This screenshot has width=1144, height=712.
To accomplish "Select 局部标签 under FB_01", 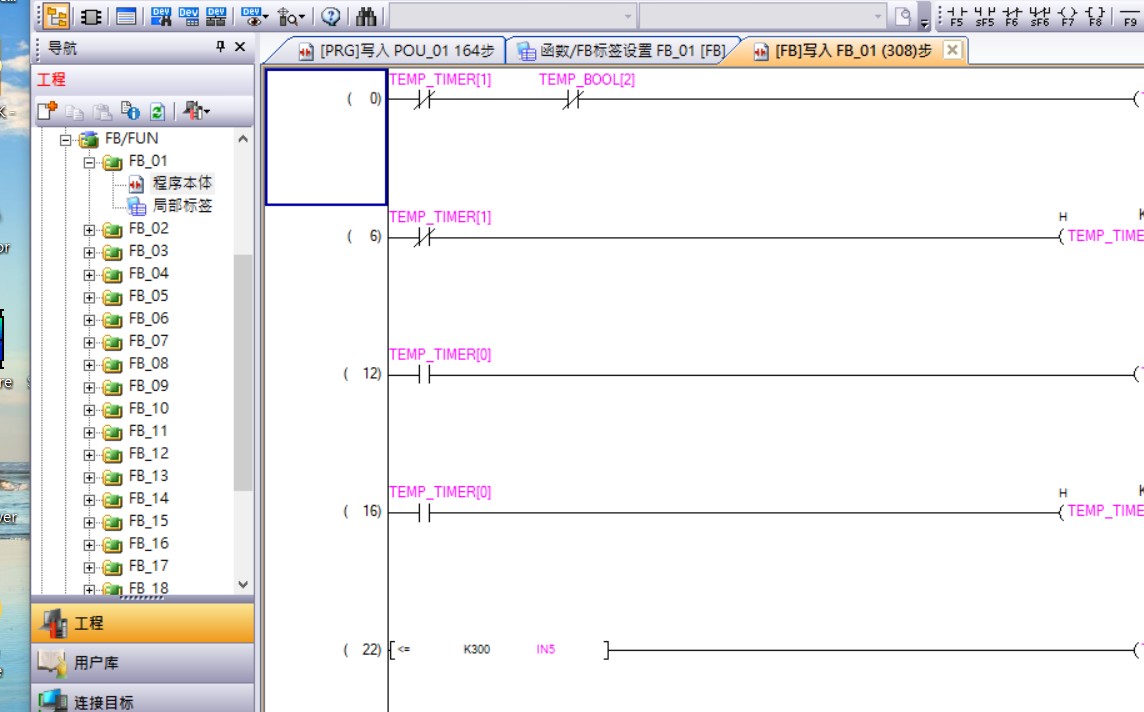I will (x=182, y=206).
